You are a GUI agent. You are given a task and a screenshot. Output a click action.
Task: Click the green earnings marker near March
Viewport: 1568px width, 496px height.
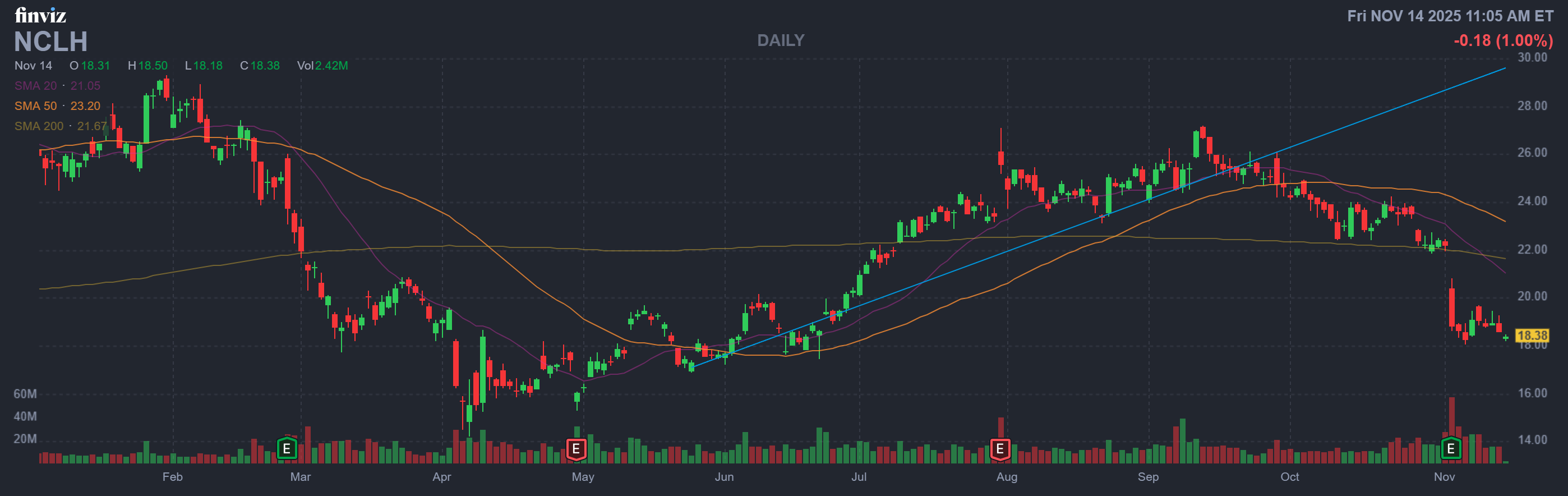point(287,449)
